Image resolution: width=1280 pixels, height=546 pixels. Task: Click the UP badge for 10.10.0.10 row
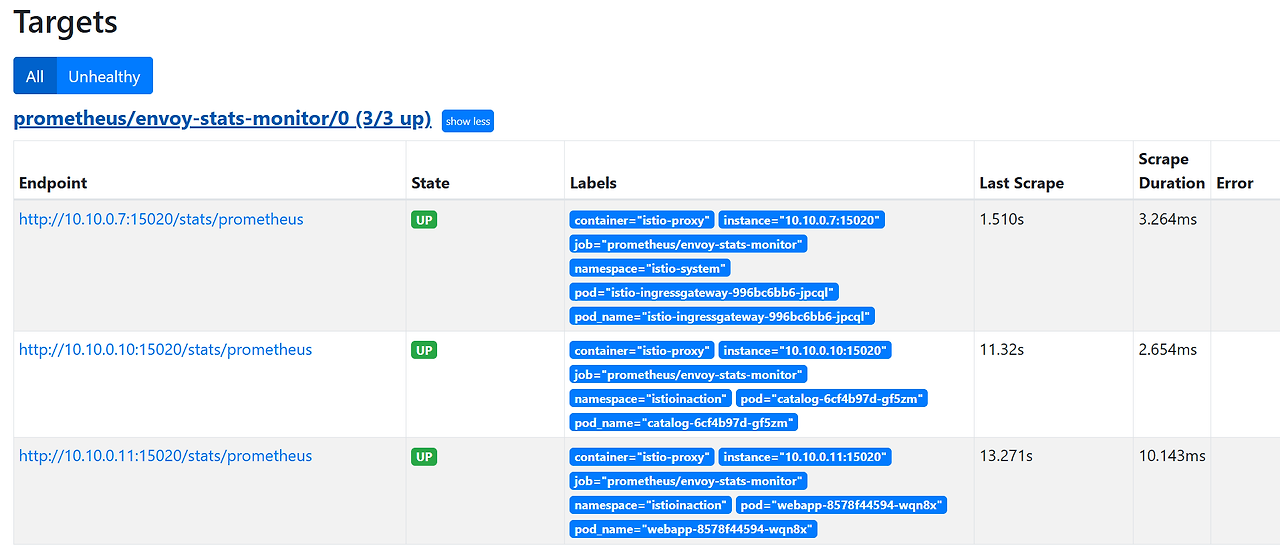point(424,351)
